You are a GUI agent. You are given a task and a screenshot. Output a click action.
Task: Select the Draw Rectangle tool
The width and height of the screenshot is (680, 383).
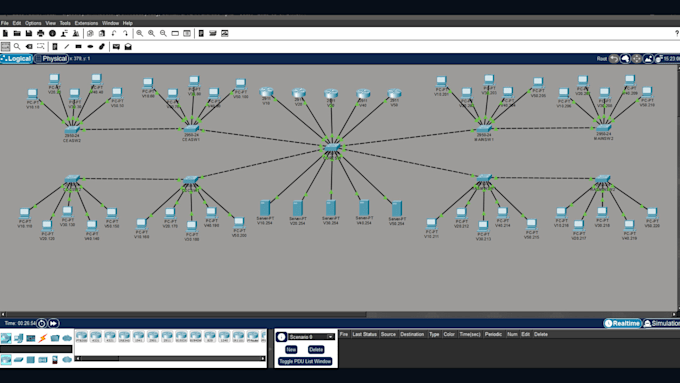[78, 46]
